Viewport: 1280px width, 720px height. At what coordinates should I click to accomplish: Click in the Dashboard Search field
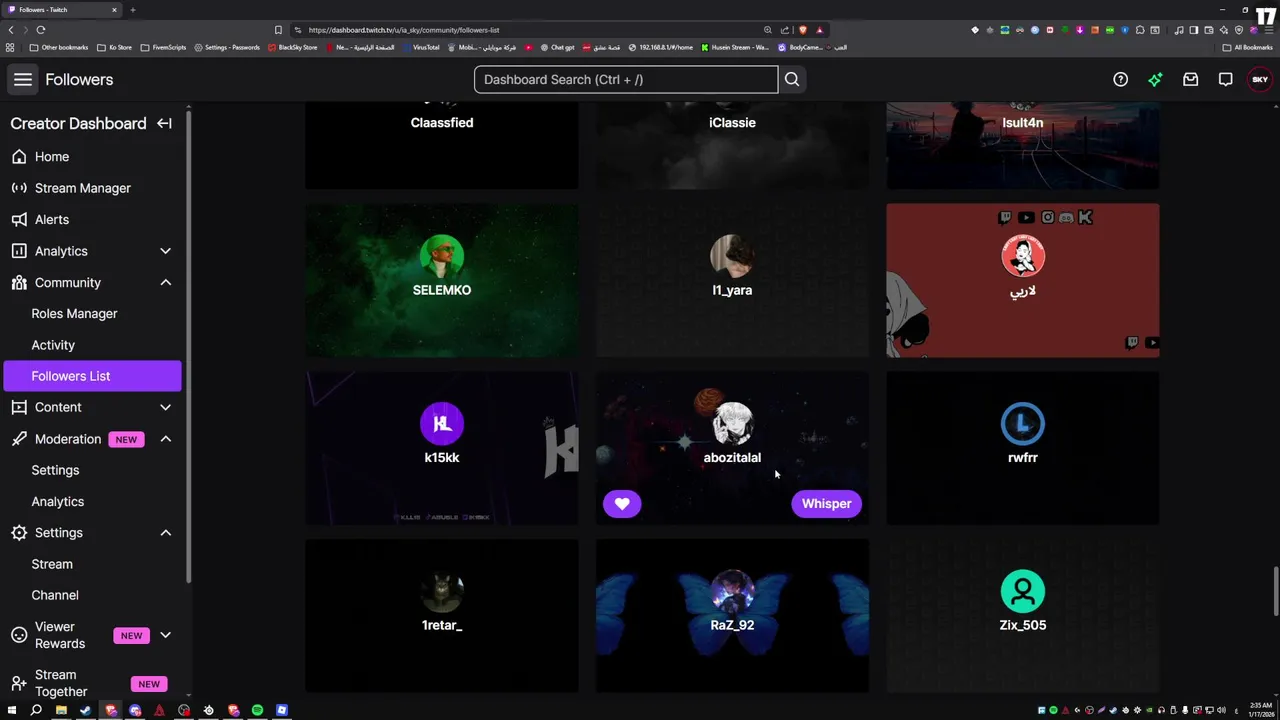point(626,80)
